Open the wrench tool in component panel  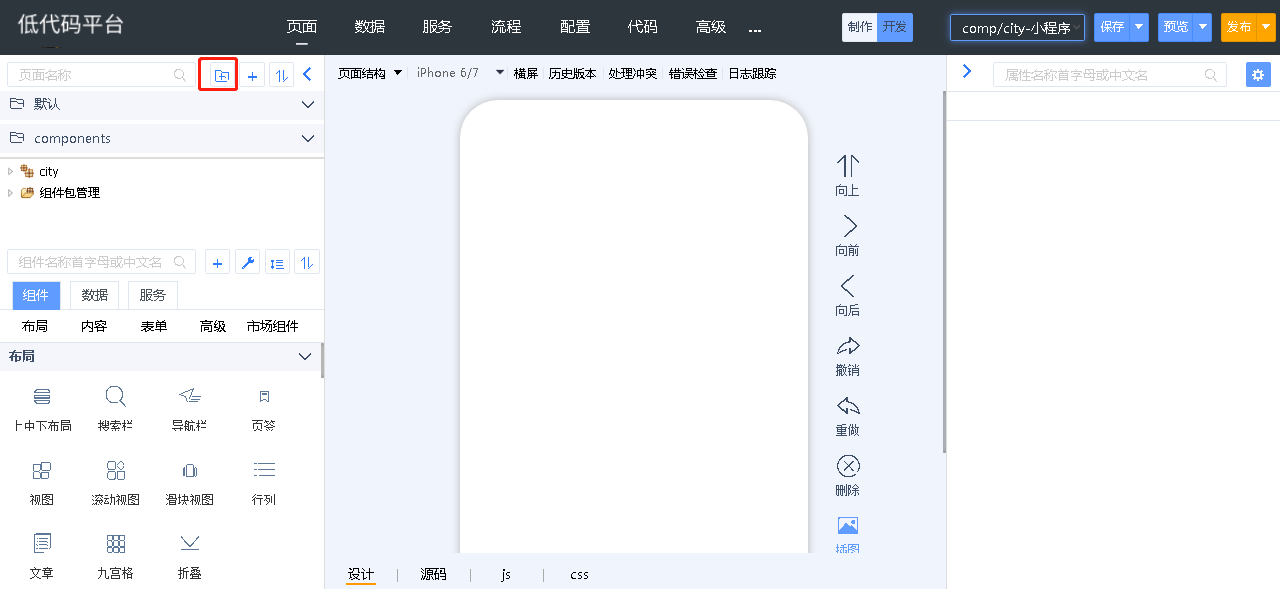[x=249, y=262]
